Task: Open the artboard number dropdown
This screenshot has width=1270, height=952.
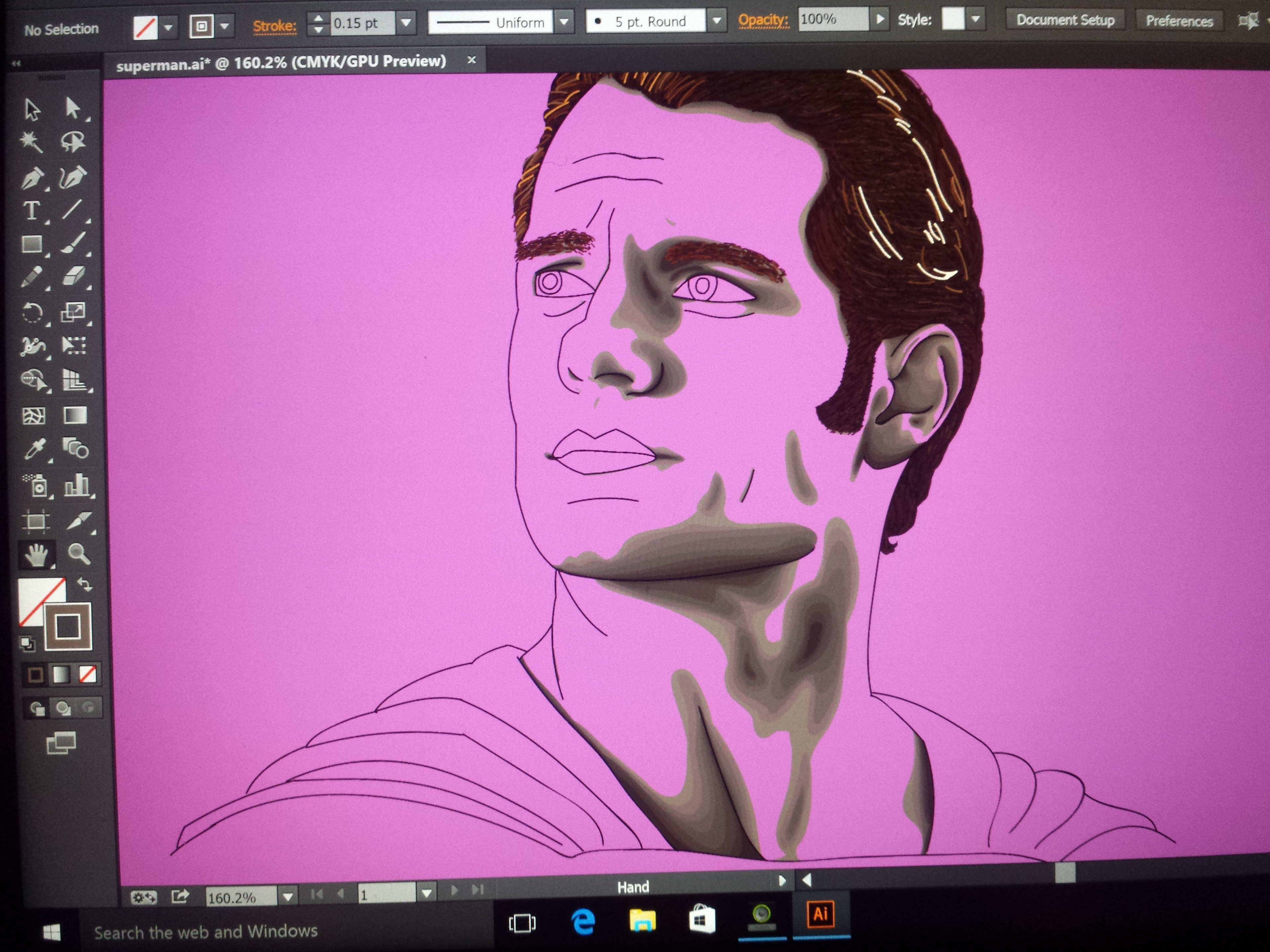Action: coord(426,893)
